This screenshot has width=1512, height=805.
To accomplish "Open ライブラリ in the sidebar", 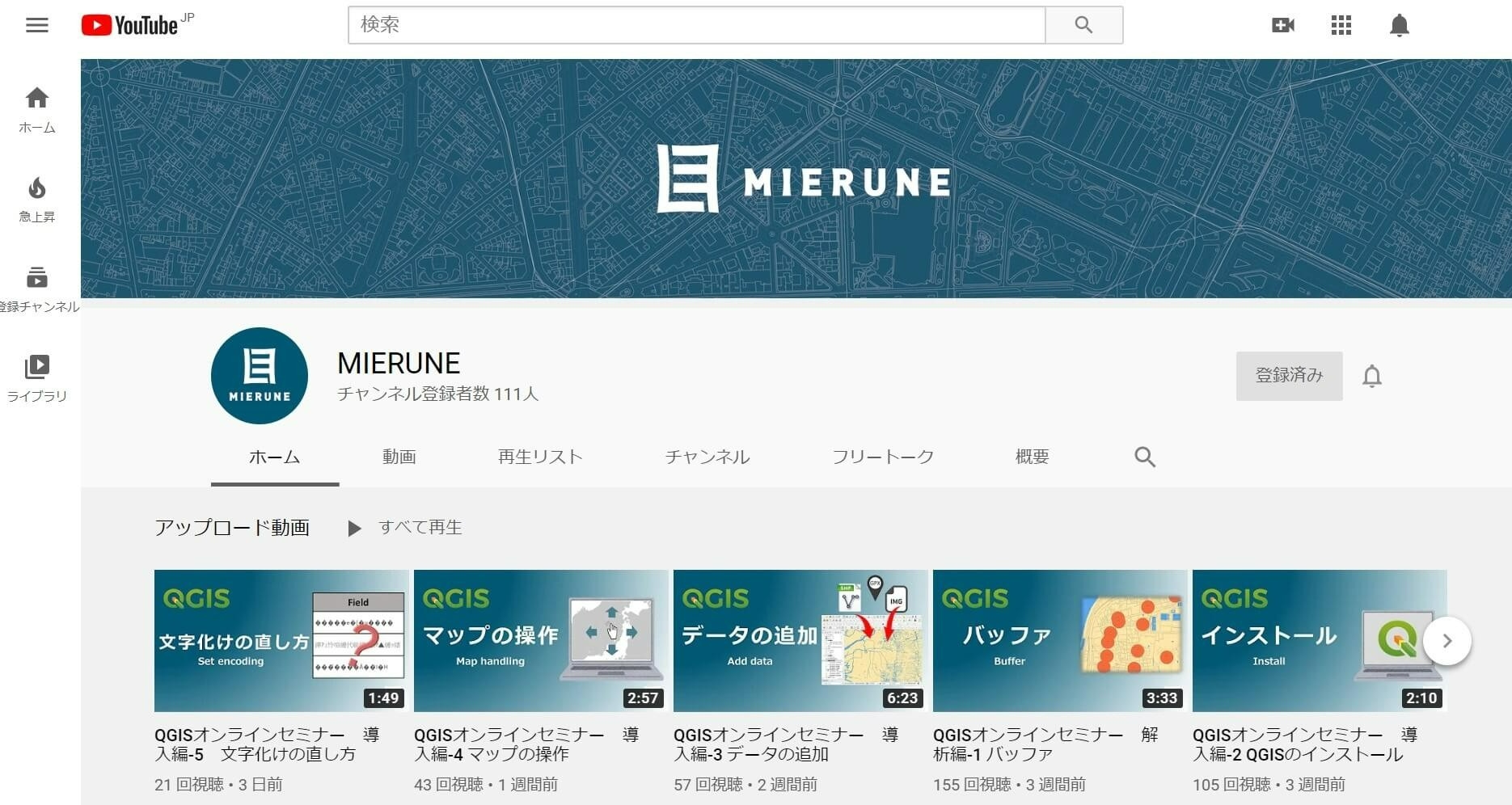I will click(x=37, y=378).
